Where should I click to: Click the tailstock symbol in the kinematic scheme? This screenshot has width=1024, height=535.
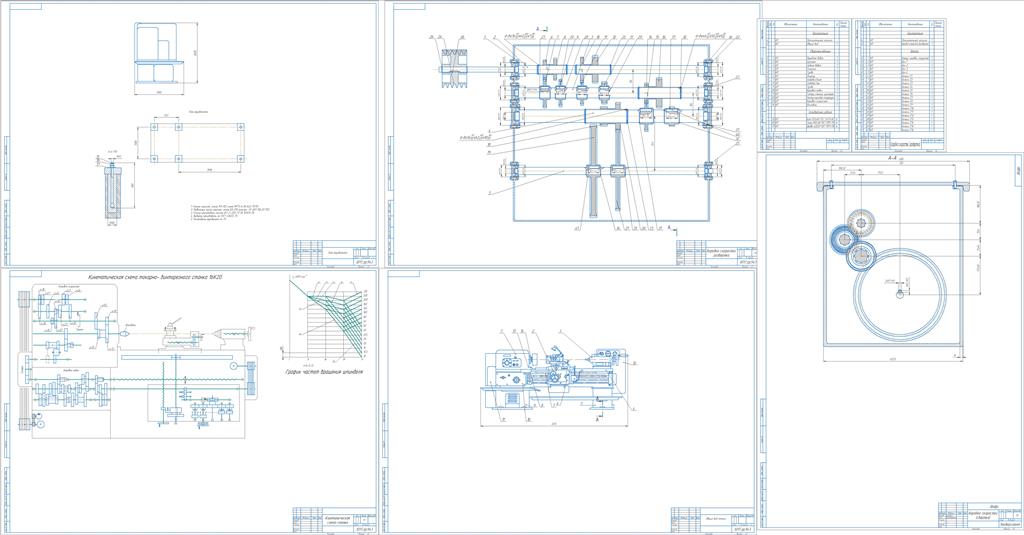[232, 334]
